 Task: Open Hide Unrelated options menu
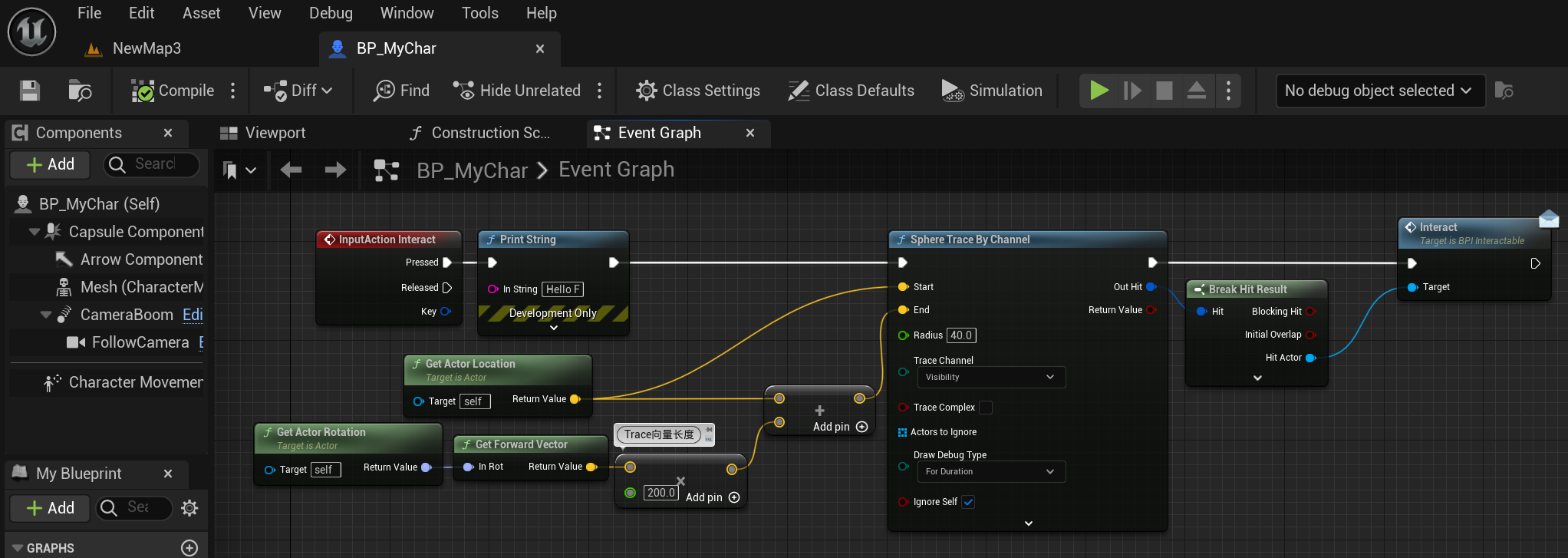coord(600,91)
